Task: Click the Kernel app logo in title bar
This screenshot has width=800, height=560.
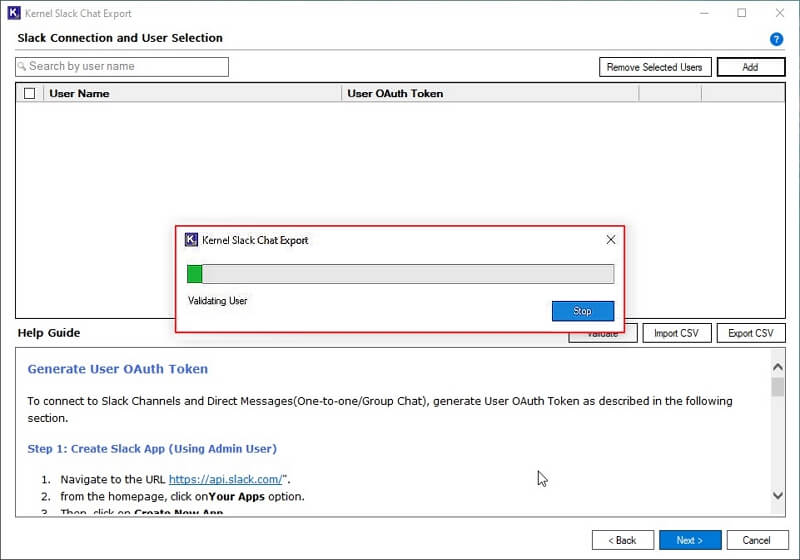Action: 14,13
